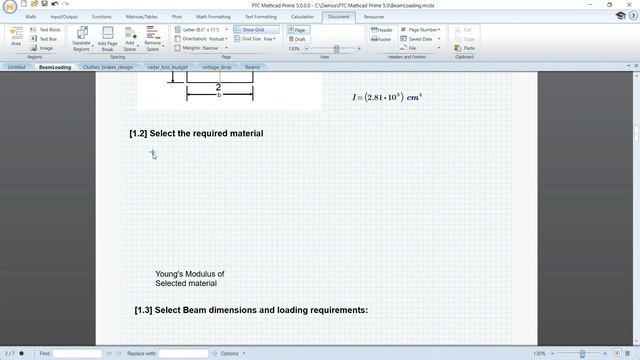The image size is (640, 360).
Task: Click the ribbon zoom slider handle
Action: pos(336,49)
